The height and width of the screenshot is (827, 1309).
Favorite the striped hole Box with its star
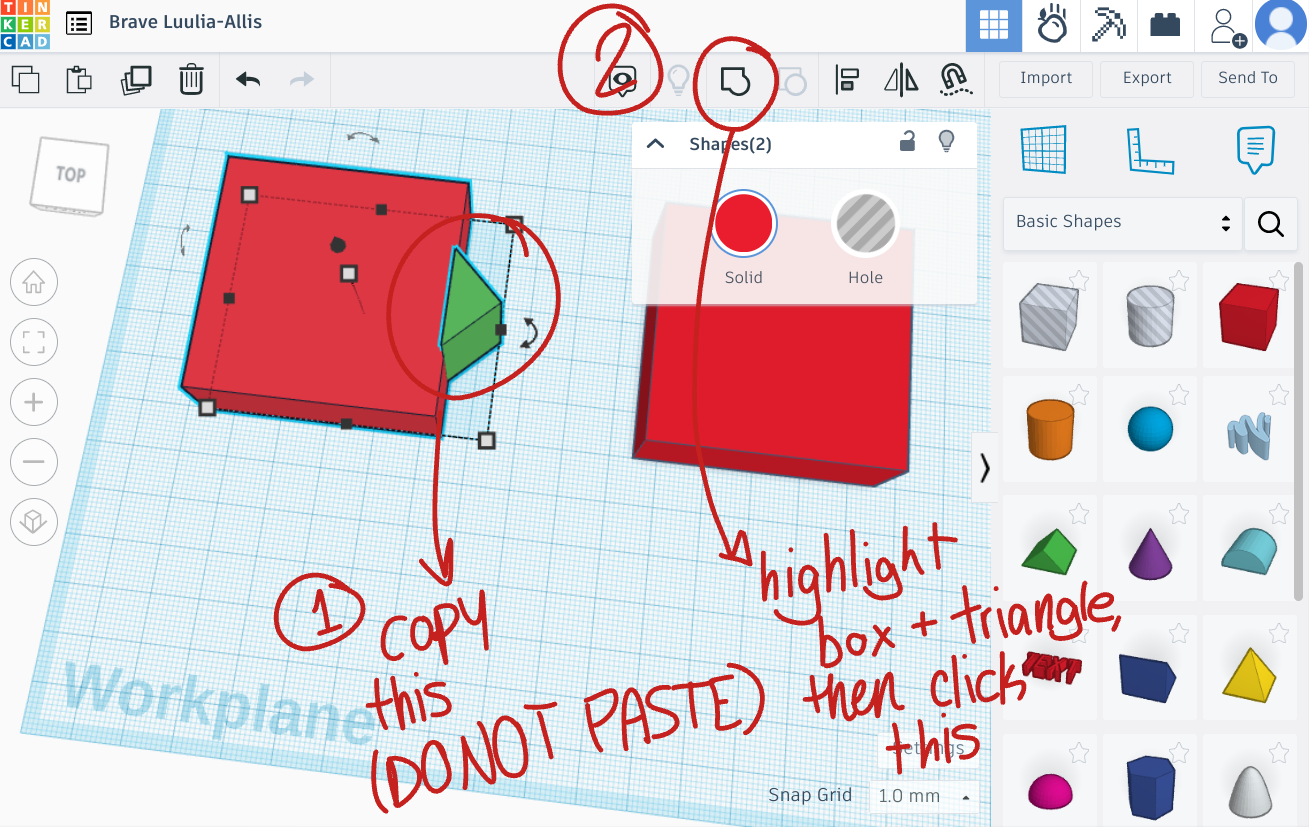click(x=1078, y=279)
